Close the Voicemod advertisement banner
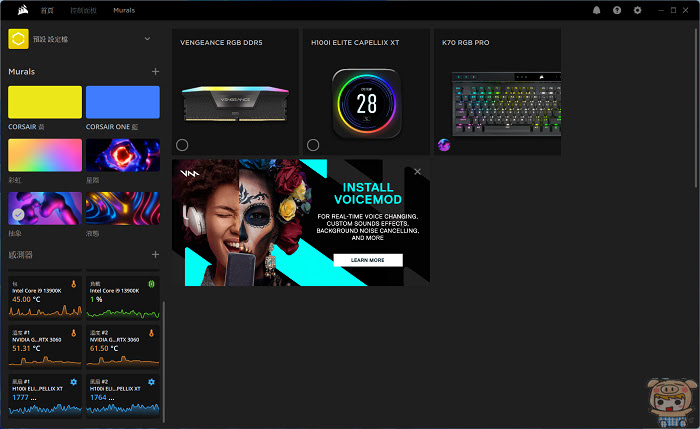The height and width of the screenshot is (429, 700). (x=417, y=171)
